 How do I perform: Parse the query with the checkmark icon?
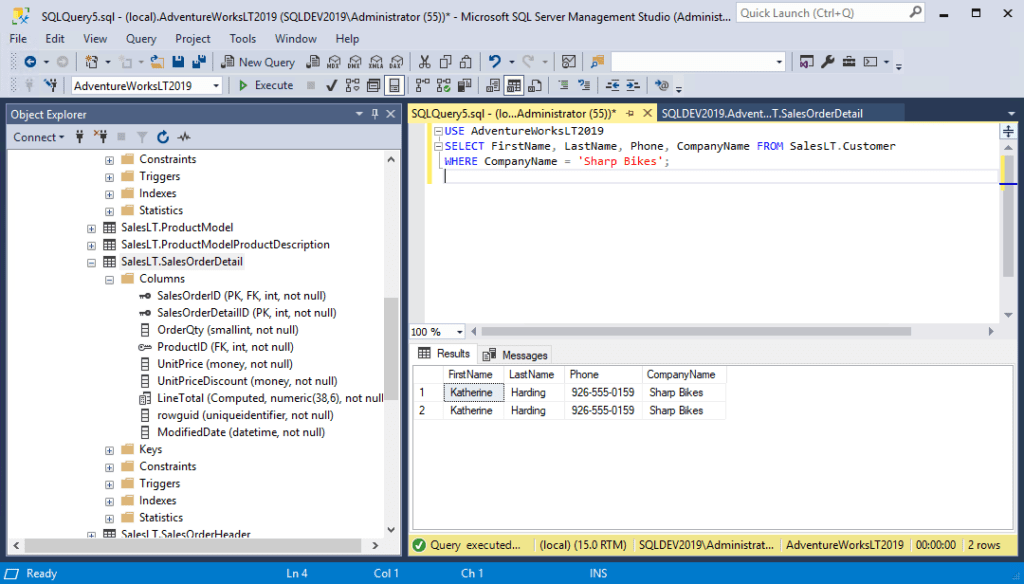331,86
